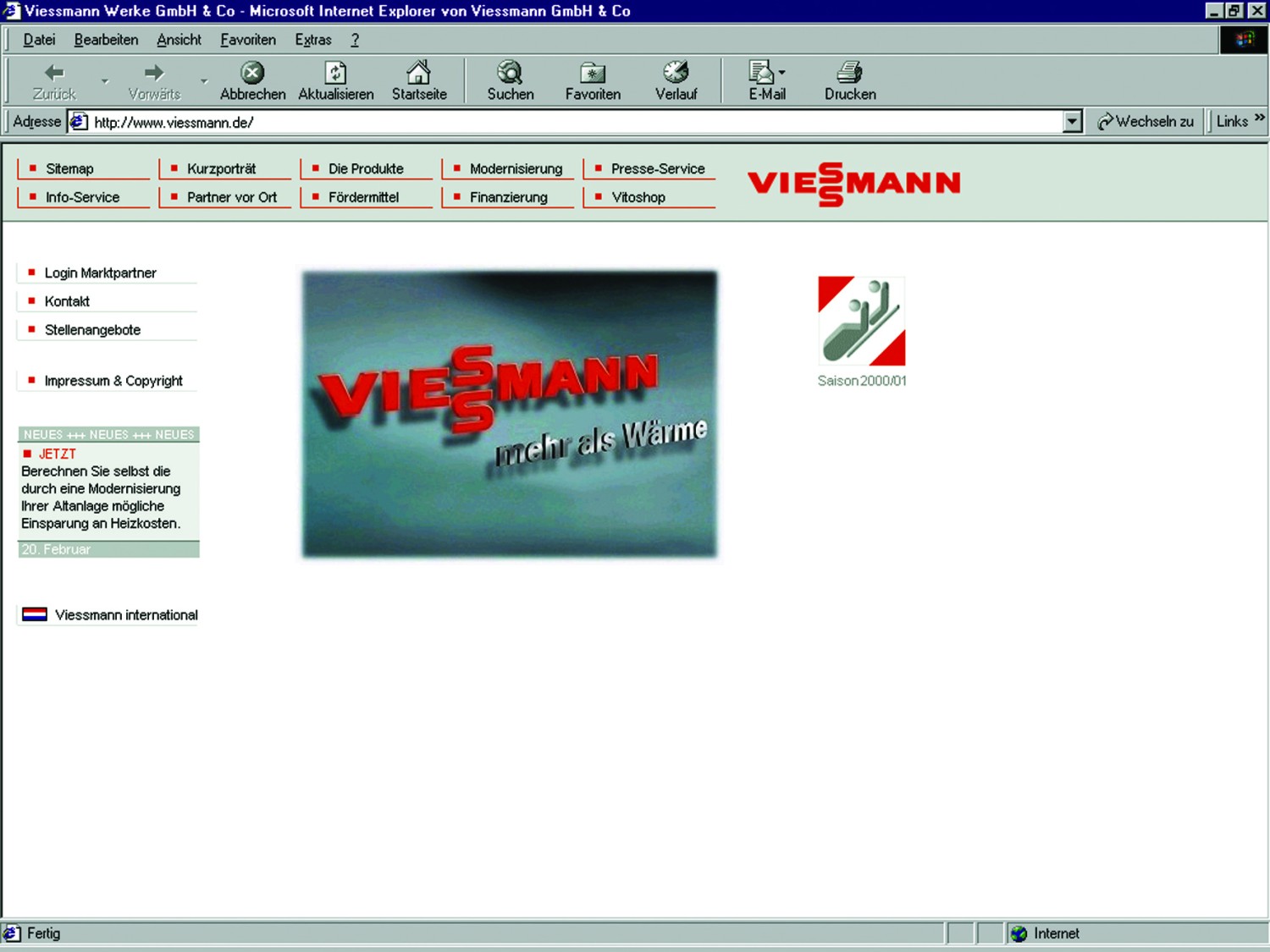
Task: Click the Vorwärts forward arrow icon
Action: point(154,73)
